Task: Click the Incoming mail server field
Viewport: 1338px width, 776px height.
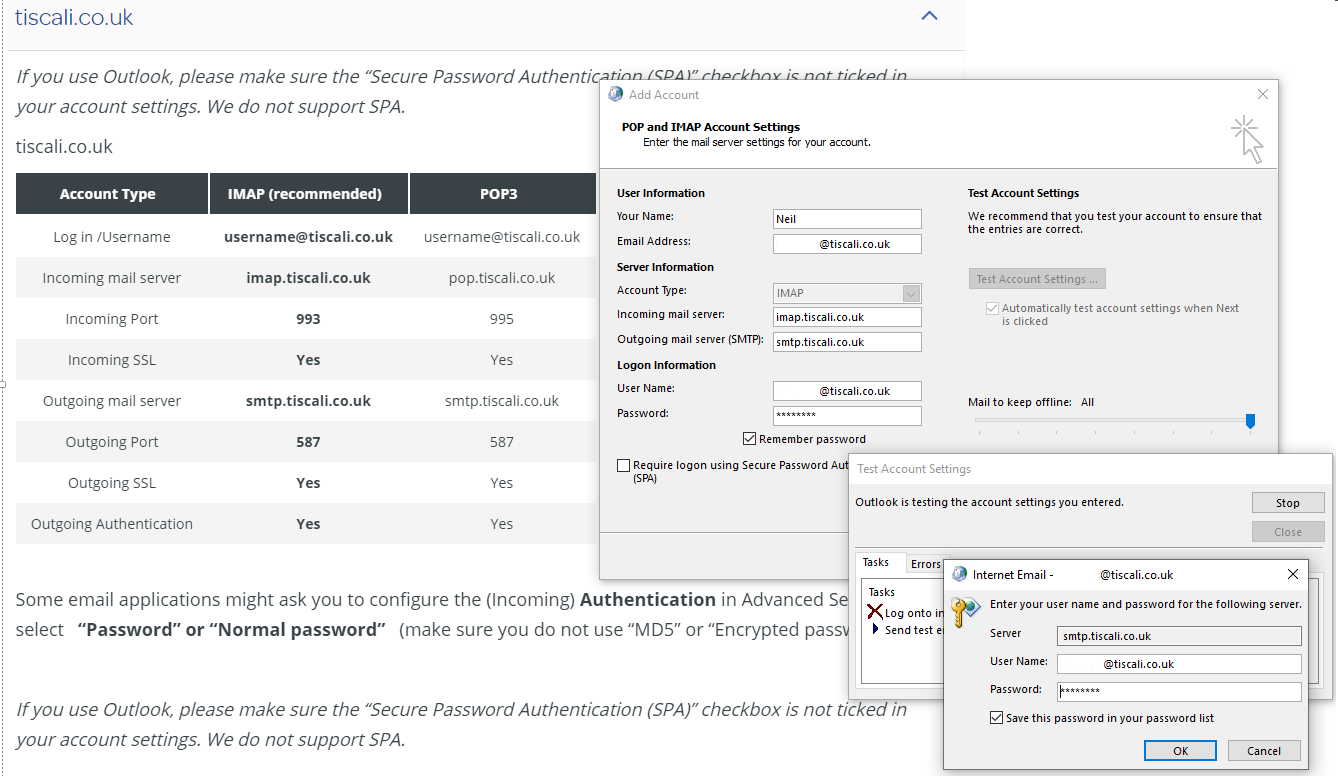Action: click(846, 317)
